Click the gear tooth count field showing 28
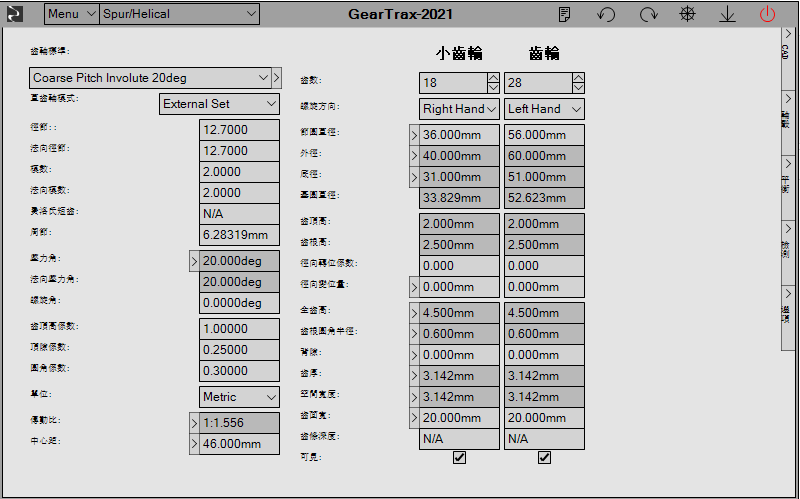This screenshot has width=800, height=499. [538, 83]
